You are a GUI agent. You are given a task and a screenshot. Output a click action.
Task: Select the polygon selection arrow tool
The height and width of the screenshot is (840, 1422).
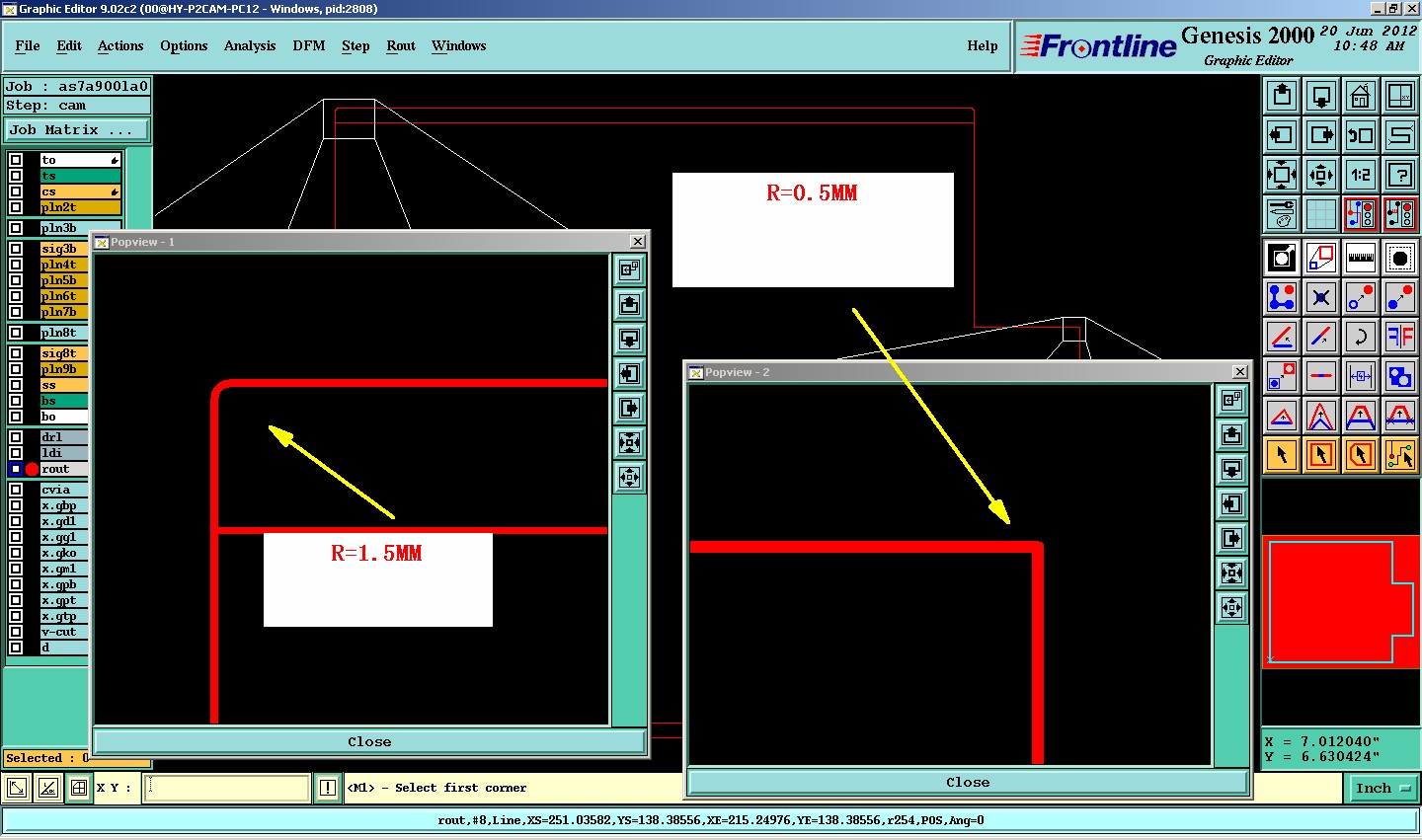tap(1361, 455)
